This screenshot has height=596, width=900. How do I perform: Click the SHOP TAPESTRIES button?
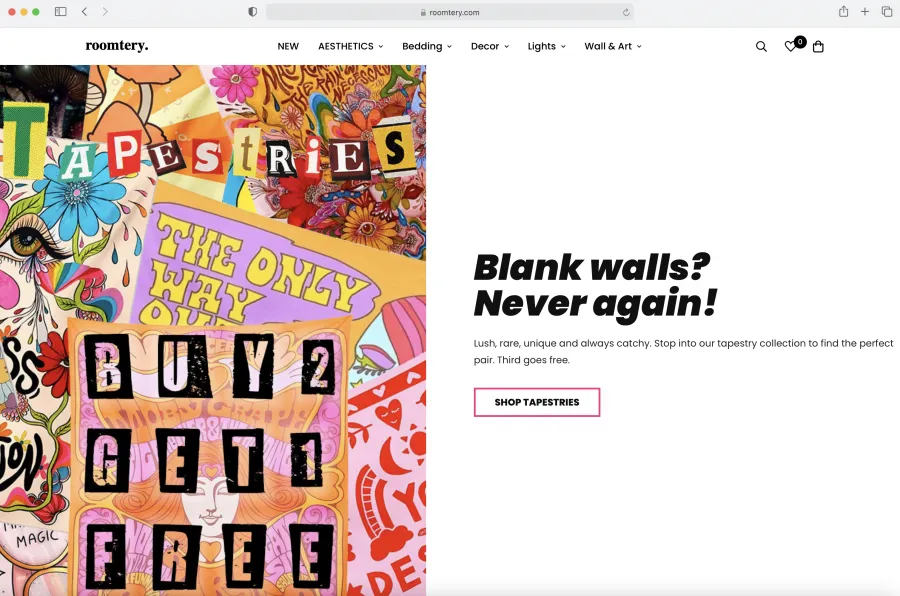pos(537,402)
